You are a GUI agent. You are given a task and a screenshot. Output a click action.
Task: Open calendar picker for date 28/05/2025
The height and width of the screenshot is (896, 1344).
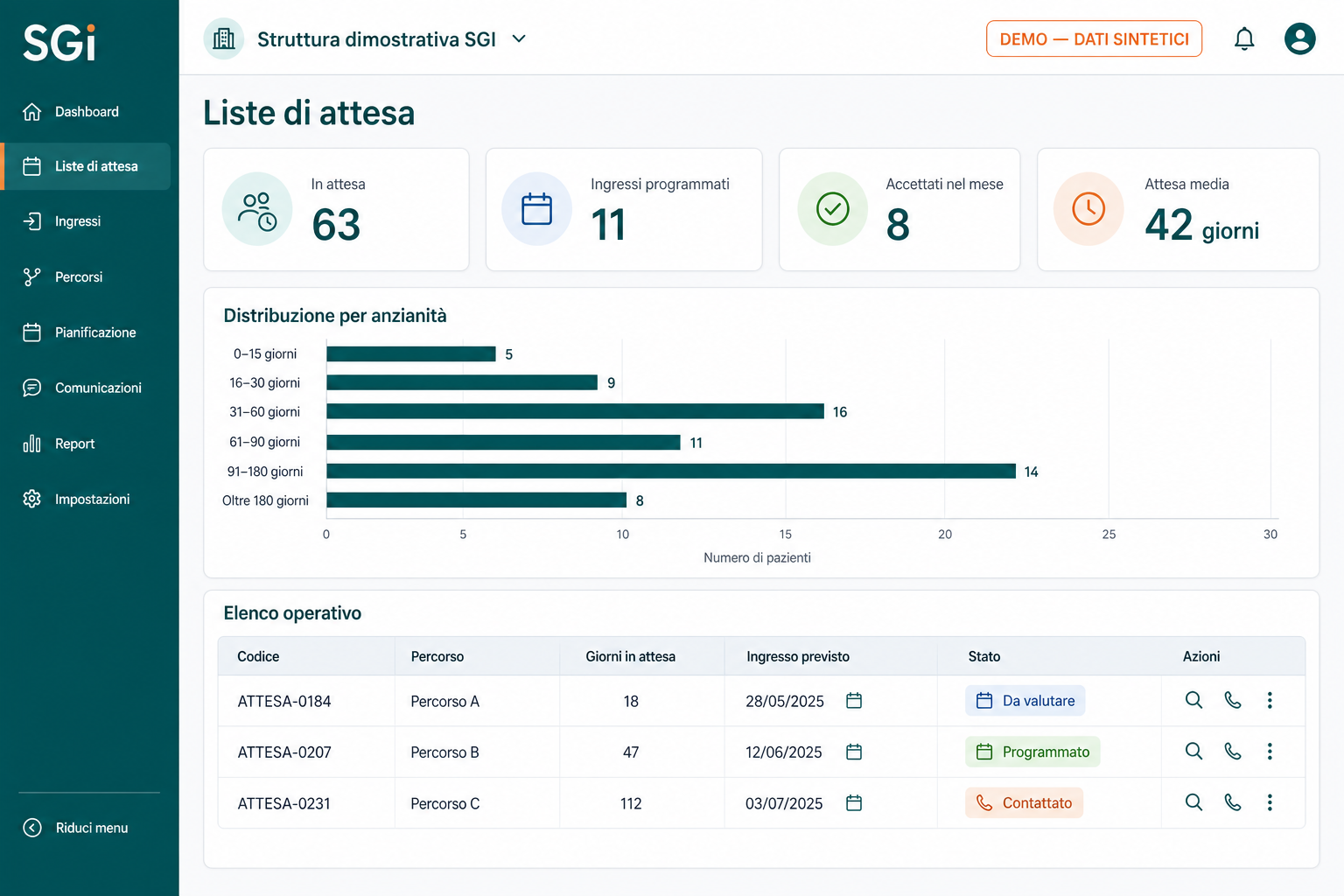[x=854, y=700]
